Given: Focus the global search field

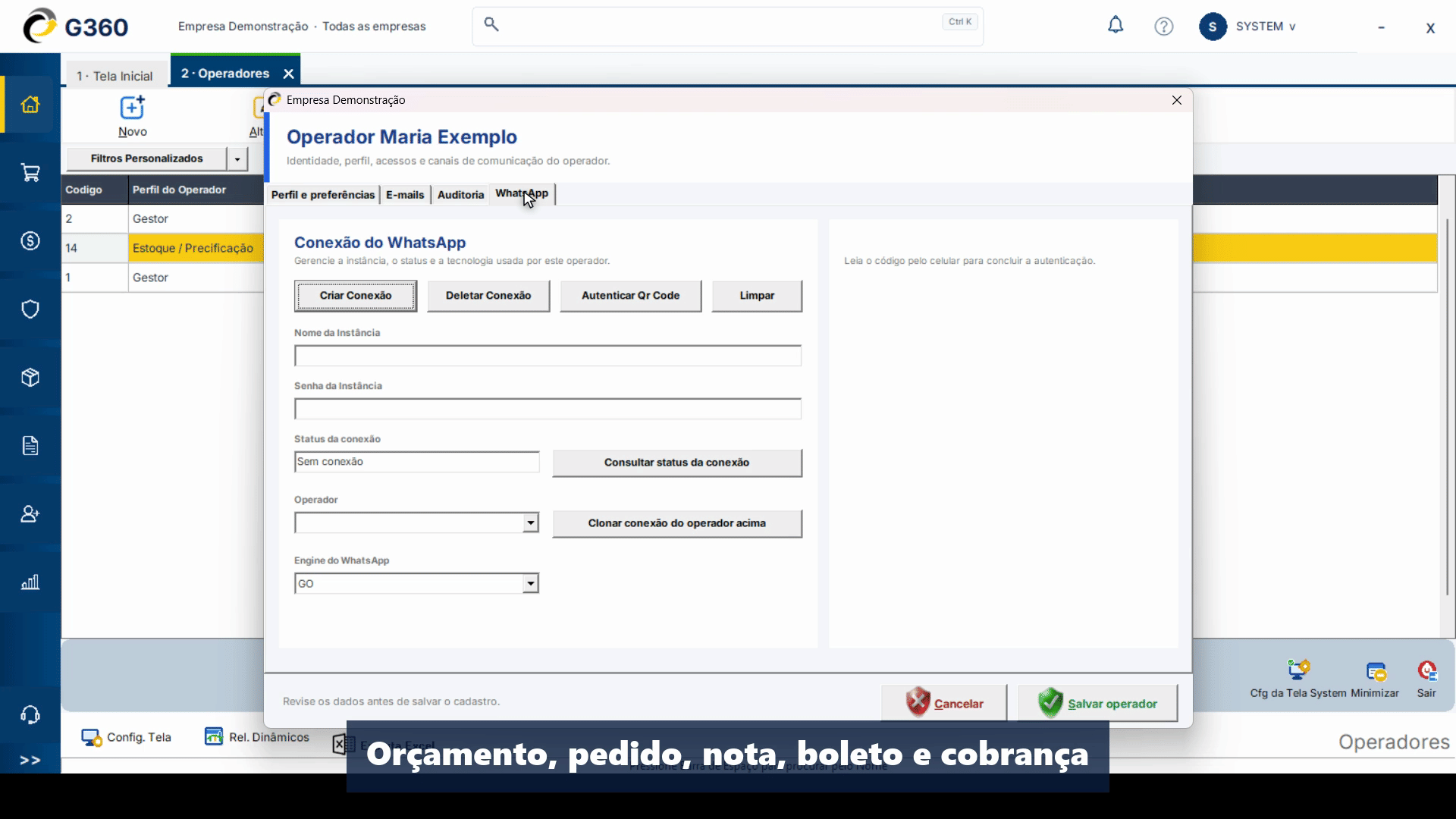Looking at the screenshot, I should point(727,27).
